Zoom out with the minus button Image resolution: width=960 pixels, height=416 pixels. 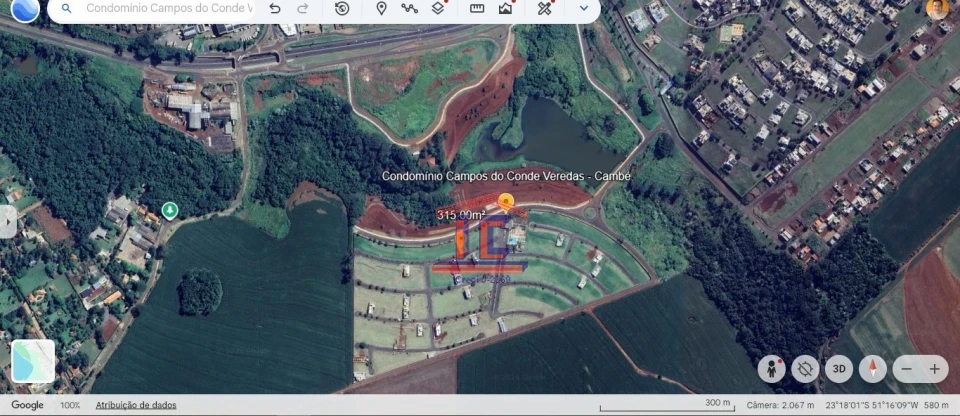click(x=907, y=369)
